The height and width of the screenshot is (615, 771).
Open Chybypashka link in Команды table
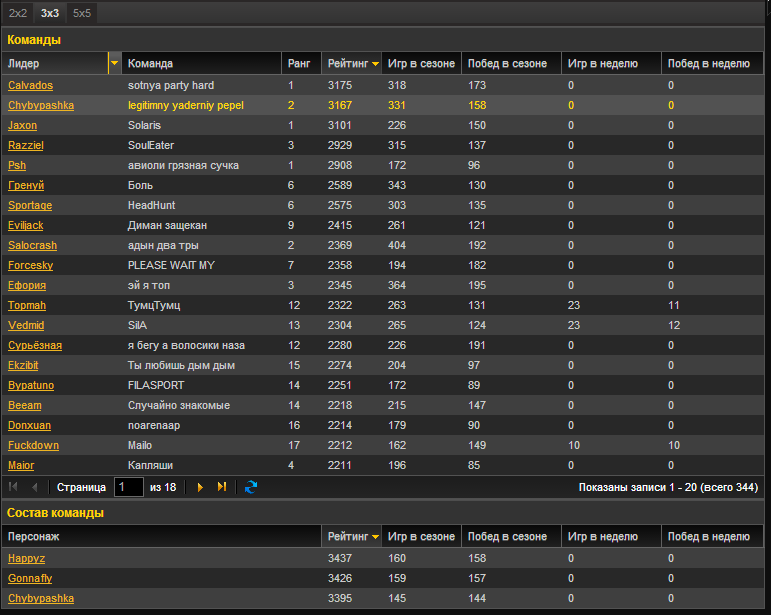coord(41,105)
